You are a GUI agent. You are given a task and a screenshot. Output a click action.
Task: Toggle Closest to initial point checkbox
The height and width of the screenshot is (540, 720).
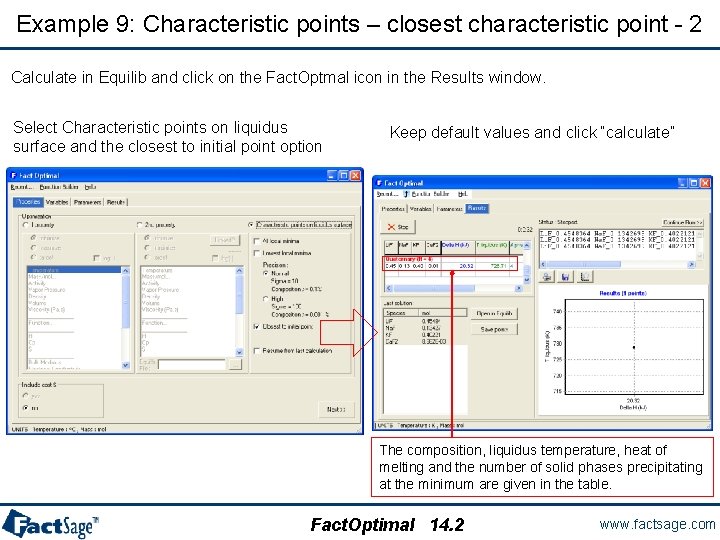(257, 326)
